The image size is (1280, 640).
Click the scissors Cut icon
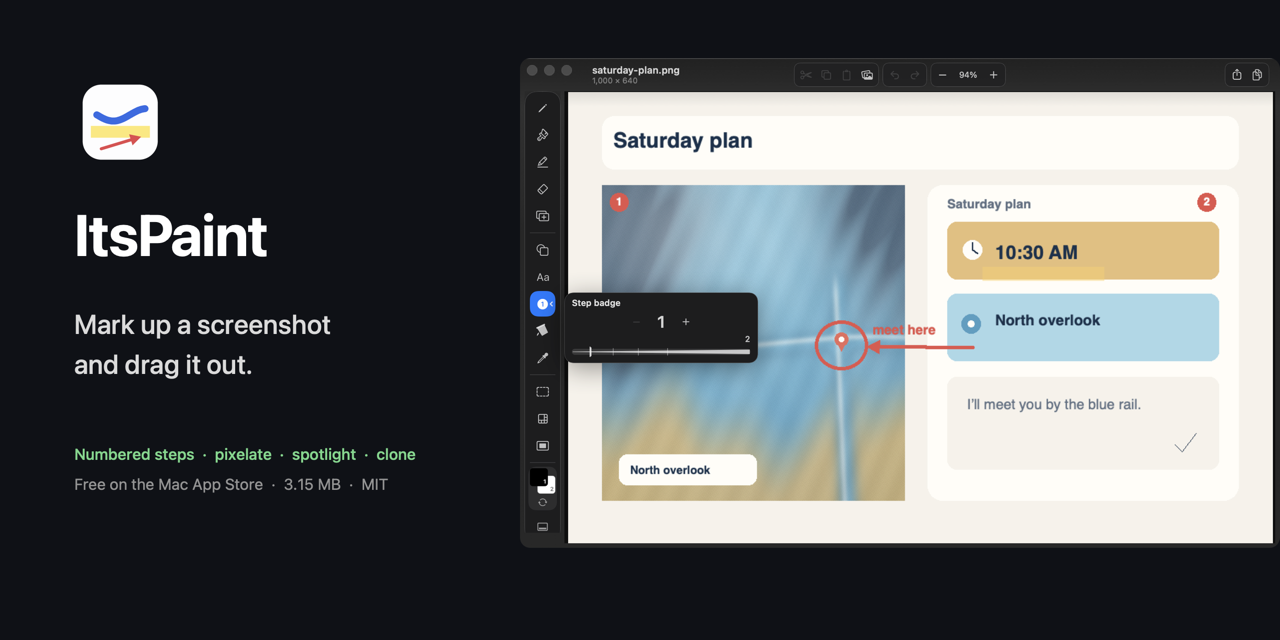click(806, 75)
